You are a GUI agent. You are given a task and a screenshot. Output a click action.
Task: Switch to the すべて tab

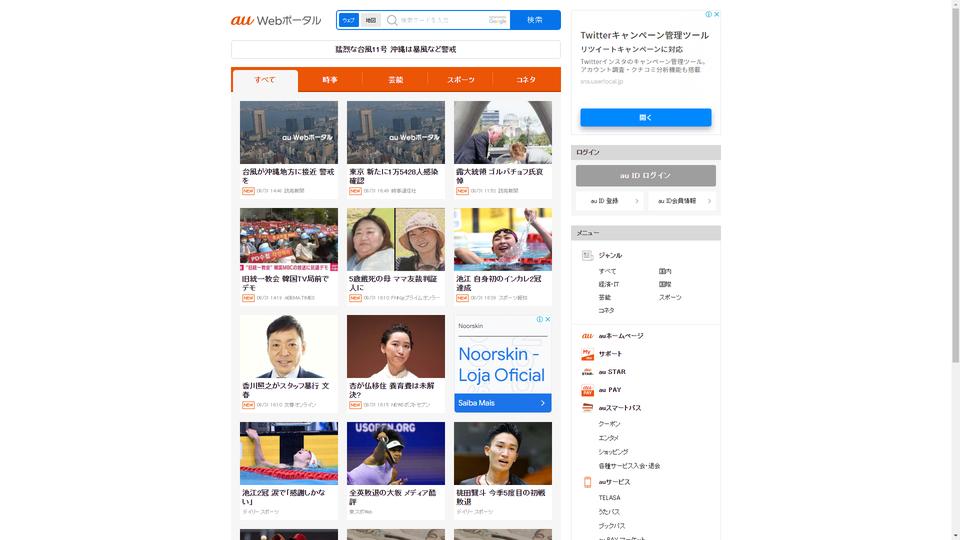pos(264,80)
